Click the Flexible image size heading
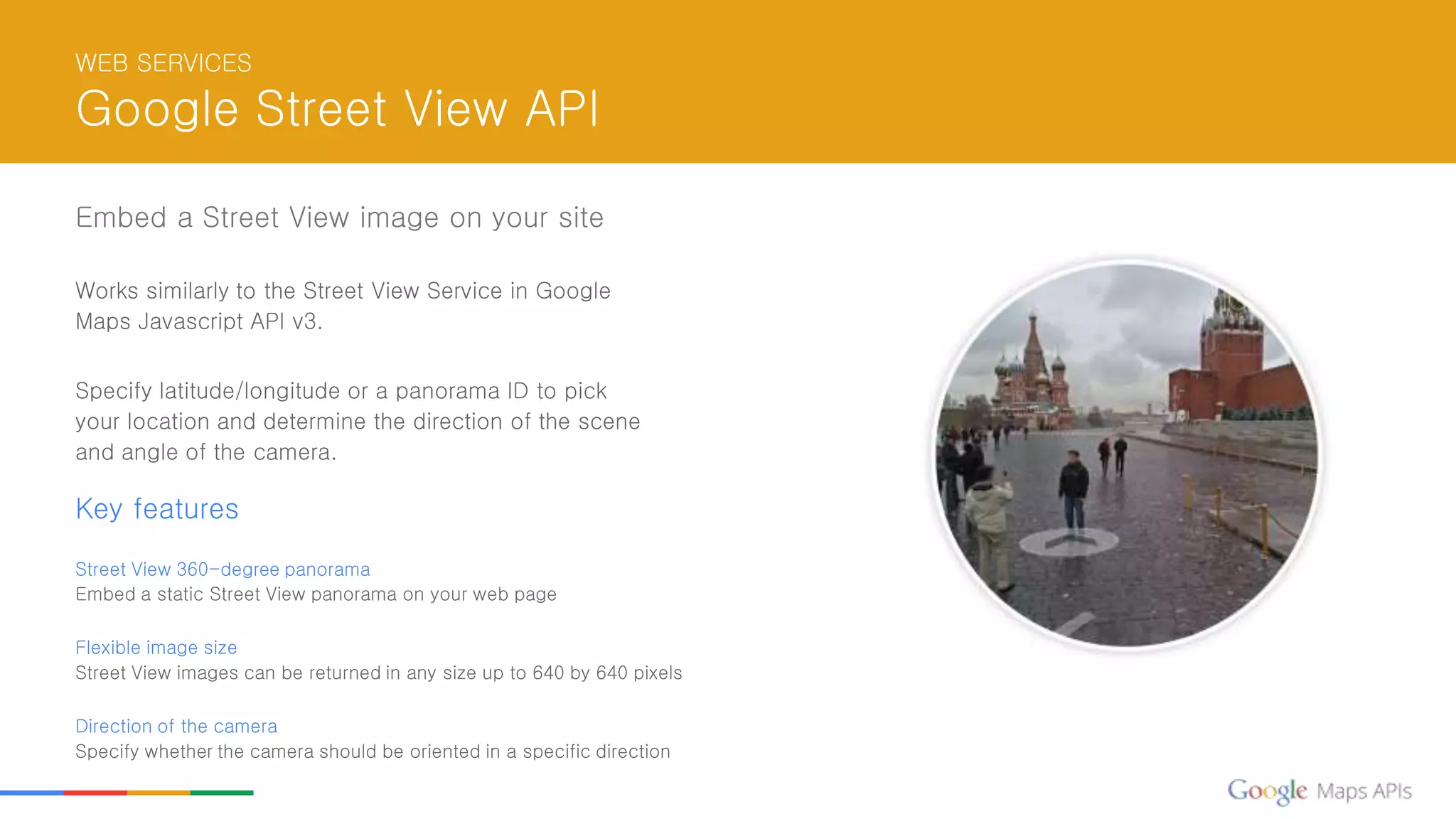The width and height of the screenshot is (1456, 819). click(156, 648)
